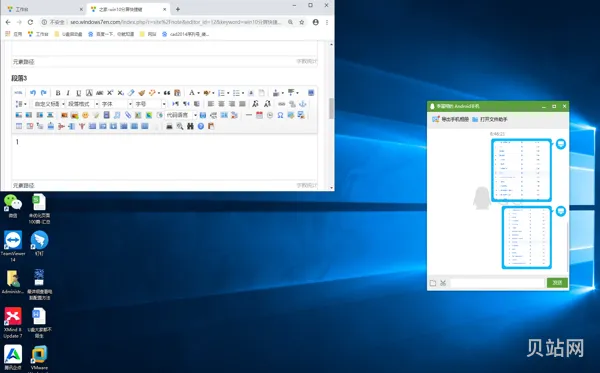The width and height of the screenshot is (600, 373).
Task: Toggle bold formatting
Action: pos(58,93)
